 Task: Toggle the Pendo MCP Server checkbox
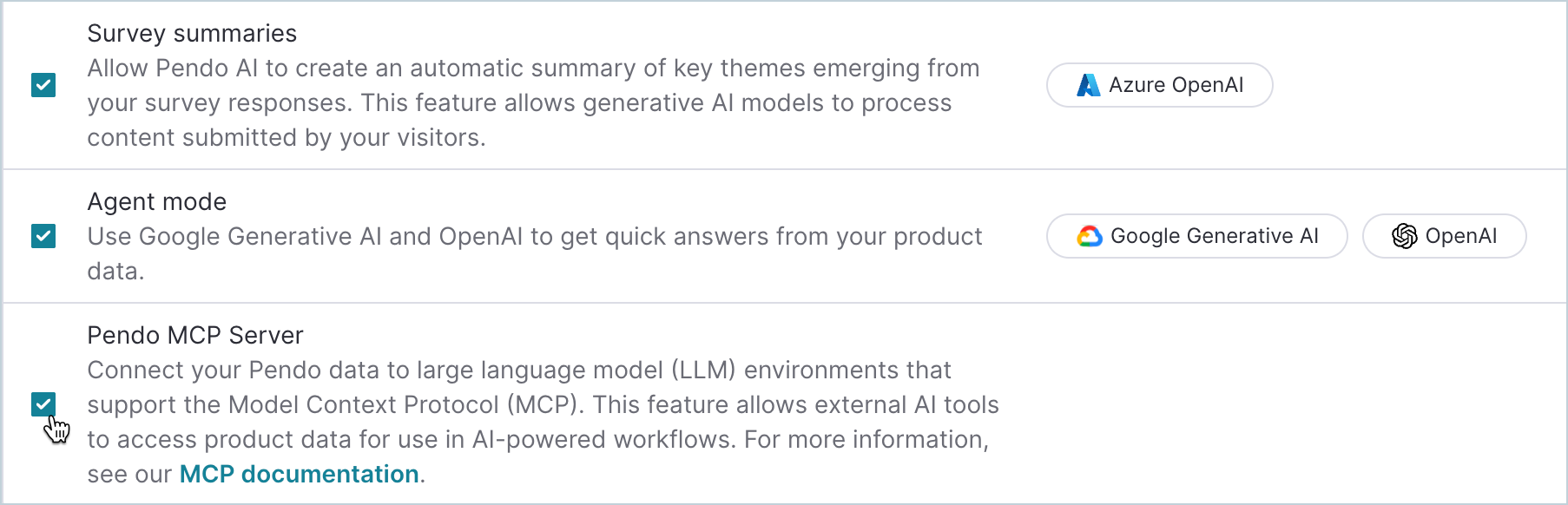pyautogui.click(x=43, y=404)
